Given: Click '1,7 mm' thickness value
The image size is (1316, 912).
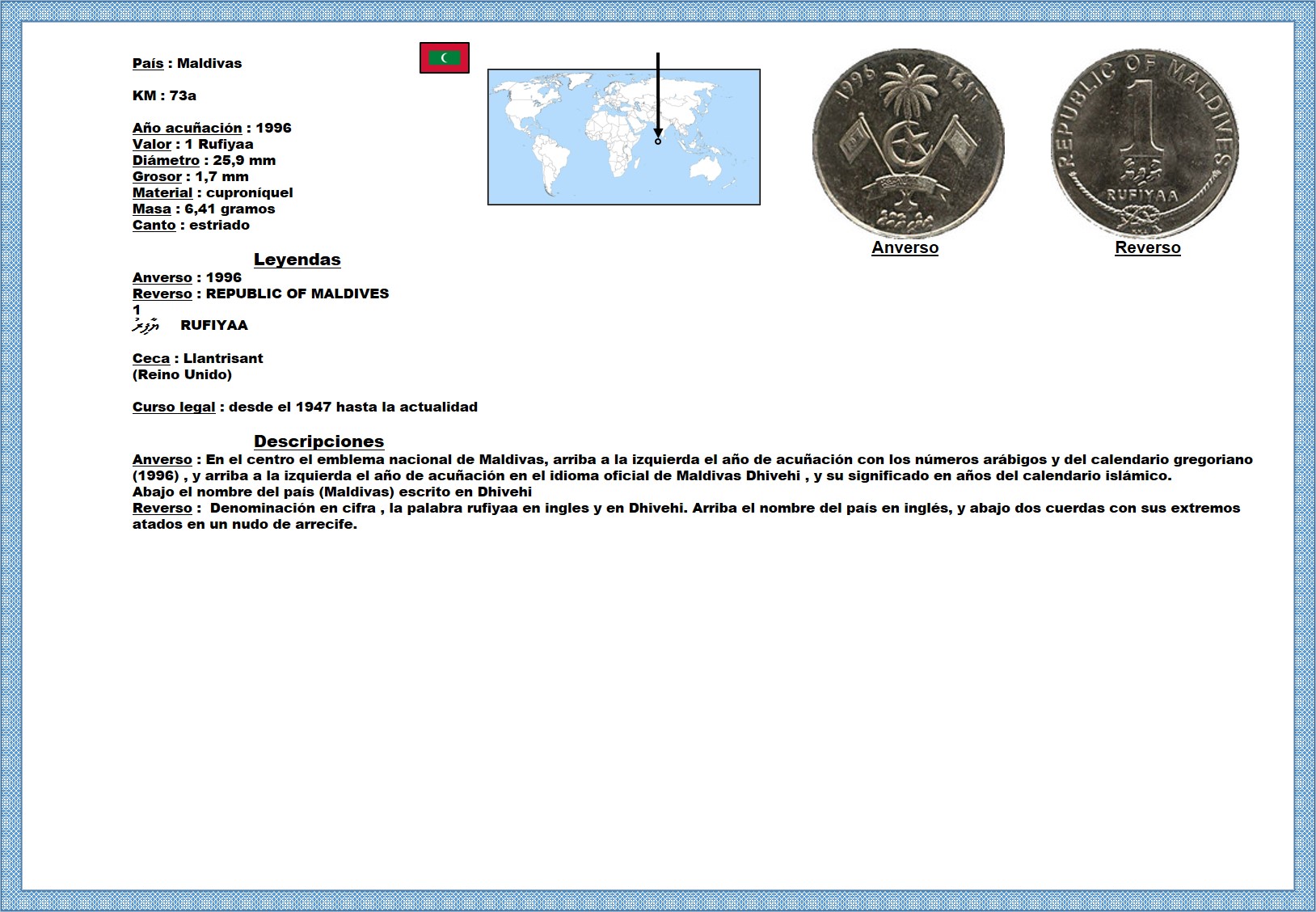Looking at the screenshot, I should click(x=222, y=176).
